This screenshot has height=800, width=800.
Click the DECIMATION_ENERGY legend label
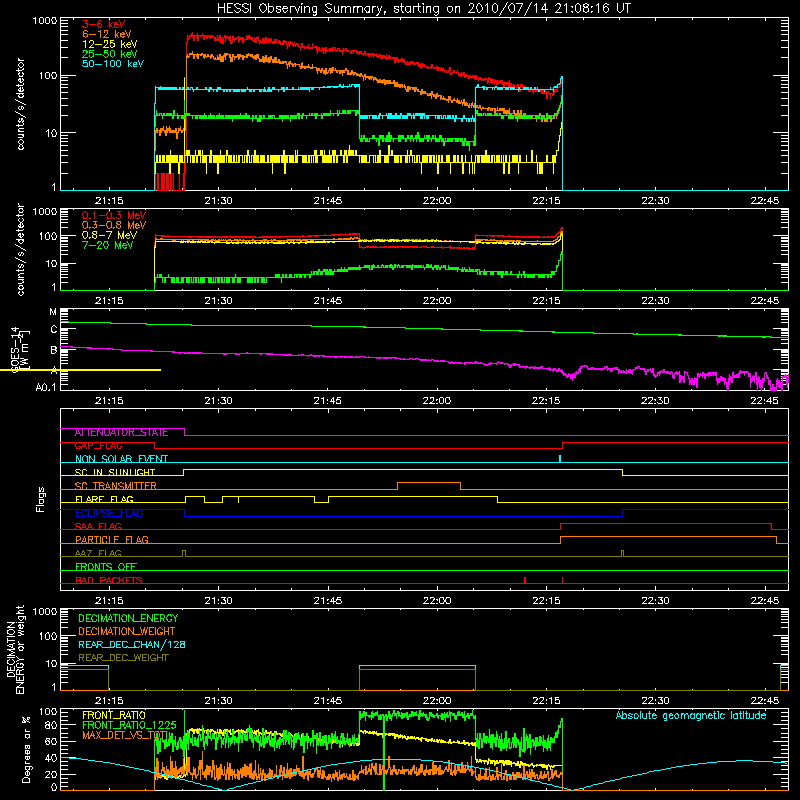coord(128,618)
